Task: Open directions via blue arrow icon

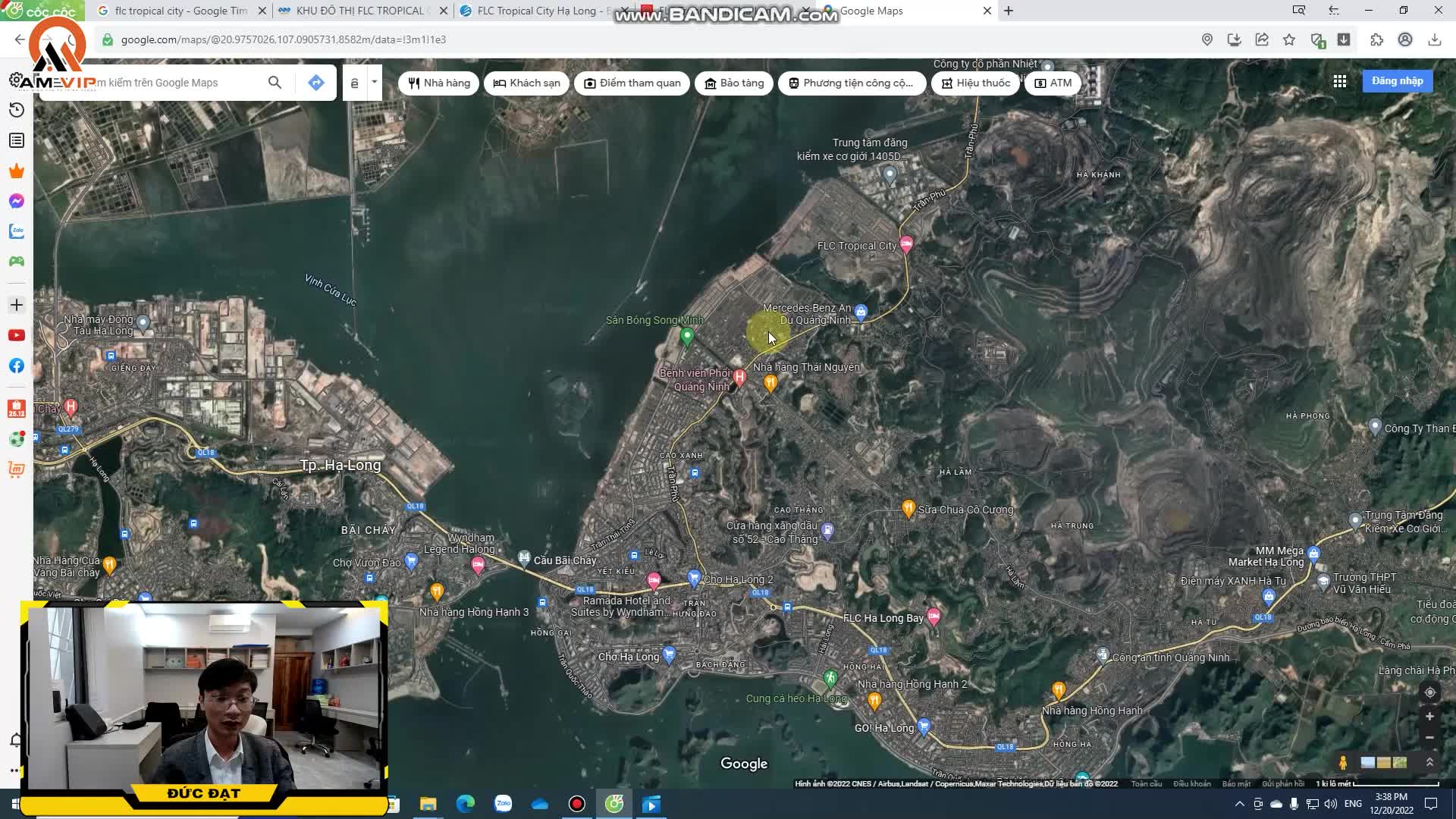Action: point(316,83)
